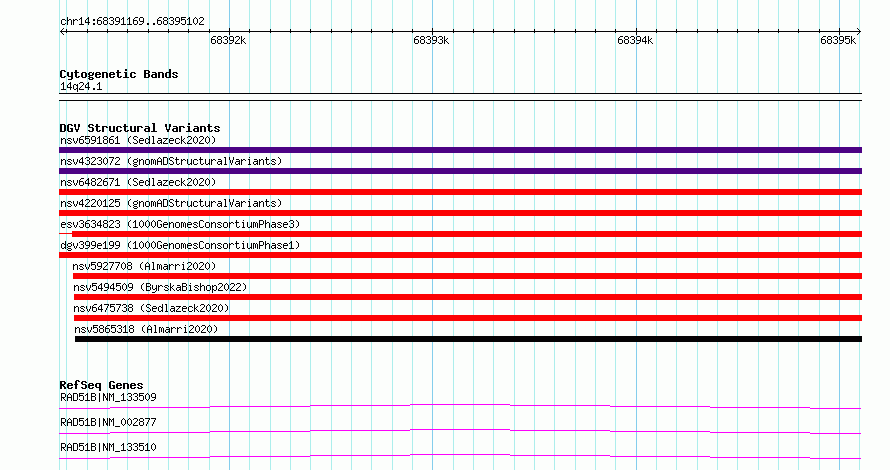
Task: Click the 68393k ruler tick label
Action: click(431, 40)
